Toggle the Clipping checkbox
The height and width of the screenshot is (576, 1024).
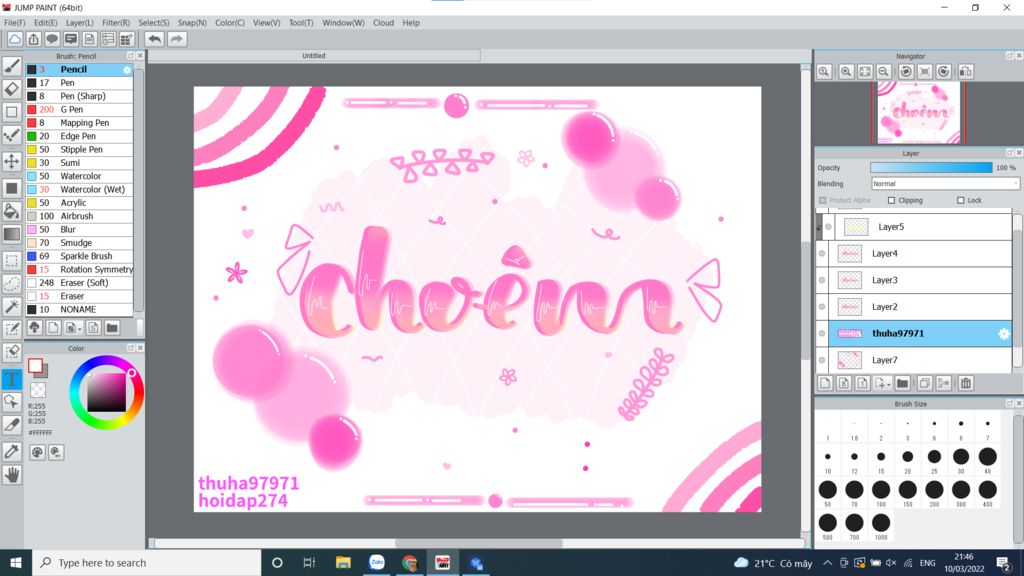coord(891,200)
